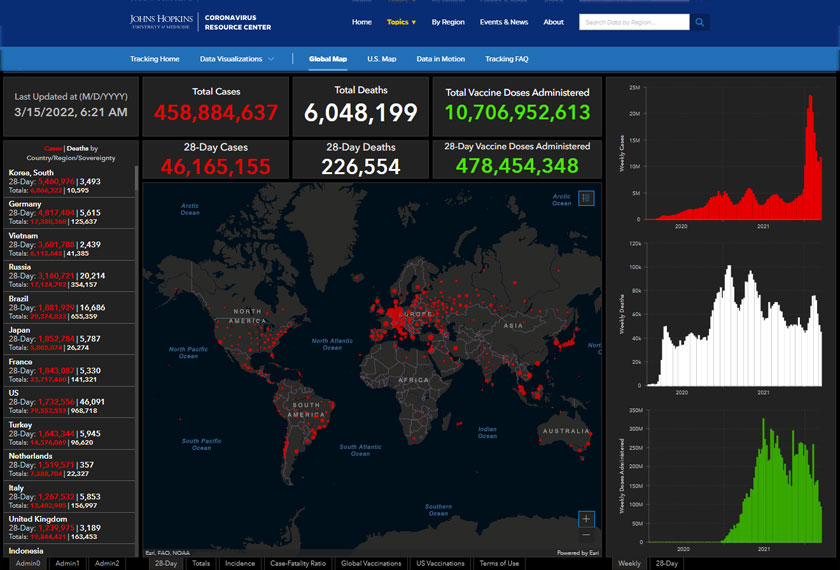Open the Topics dropdown menu
Viewport: 840px width, 570px height.
coord(401,22)
